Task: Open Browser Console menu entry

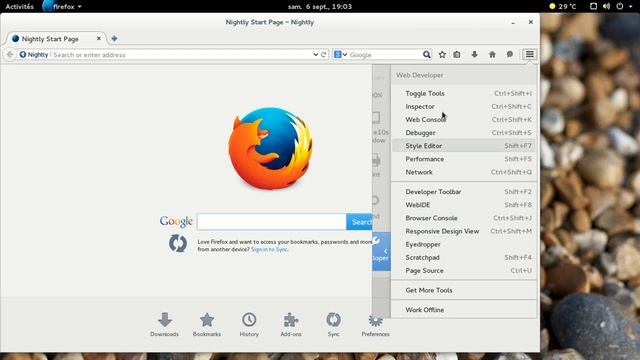Action: click(x=464, y=218)
